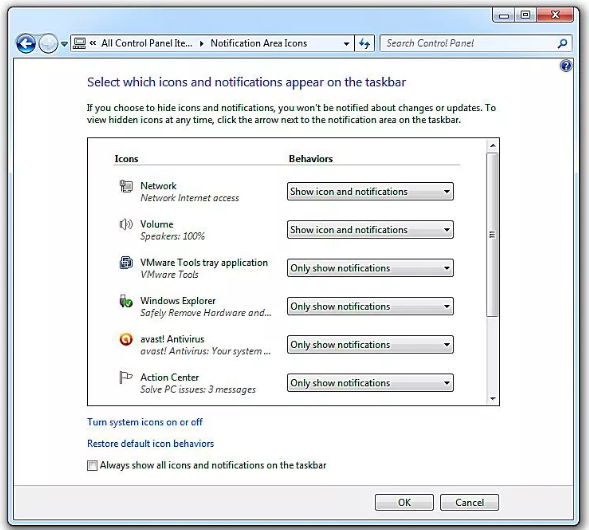The image size is (589, 530).
Task: Click the icon list scrollbar down arrow
Action: [493, 399]
